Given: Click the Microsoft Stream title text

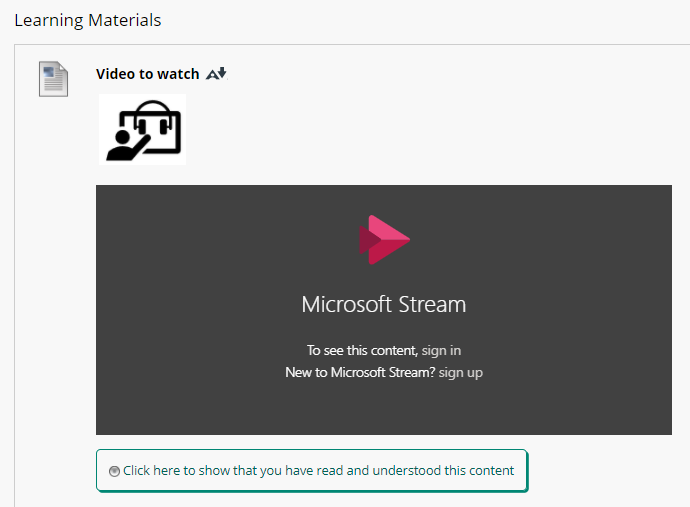Looking at the screenshot, I should pyautogui.click(x=384, y=304).
